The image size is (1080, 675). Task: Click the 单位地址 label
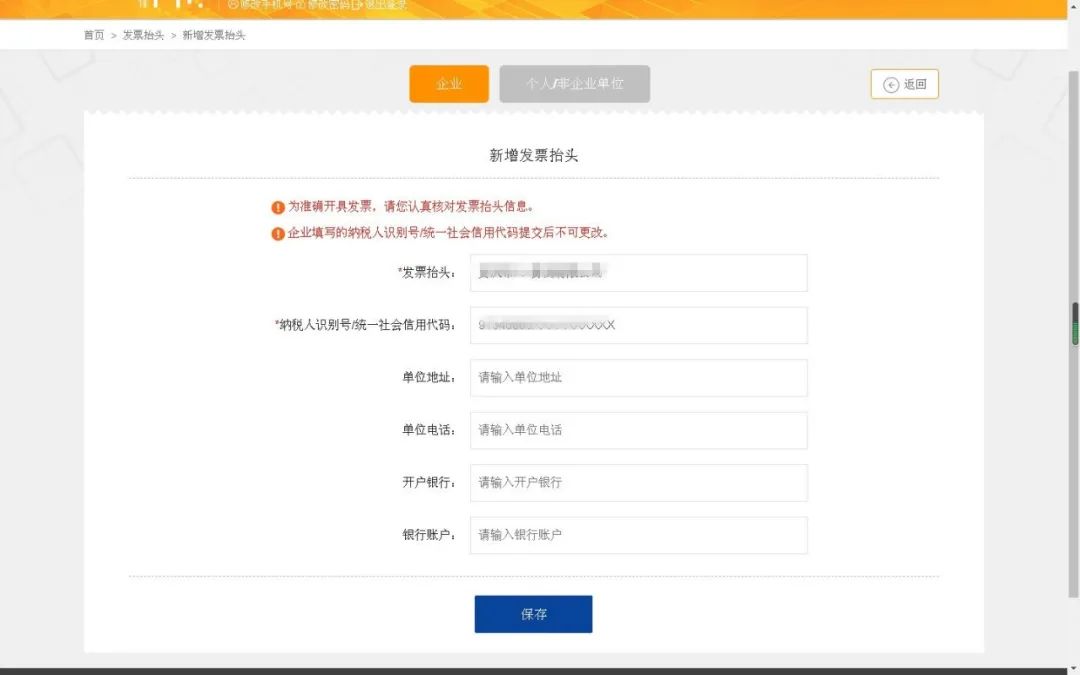(x=429, y=377)
